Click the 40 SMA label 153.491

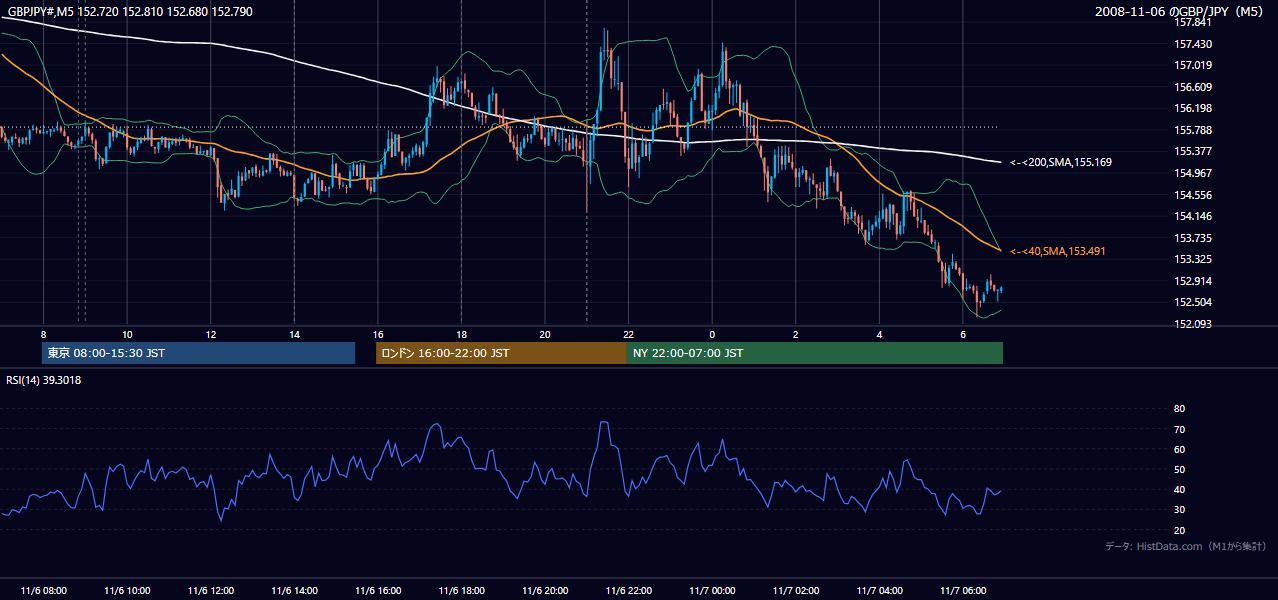click(x=1057, y=251)
